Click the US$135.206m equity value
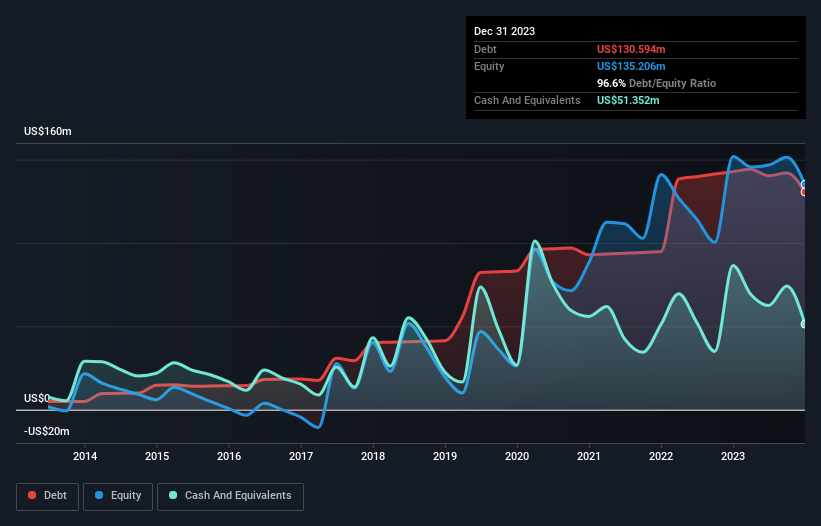The image size is (821, 526). pos(631,66)
